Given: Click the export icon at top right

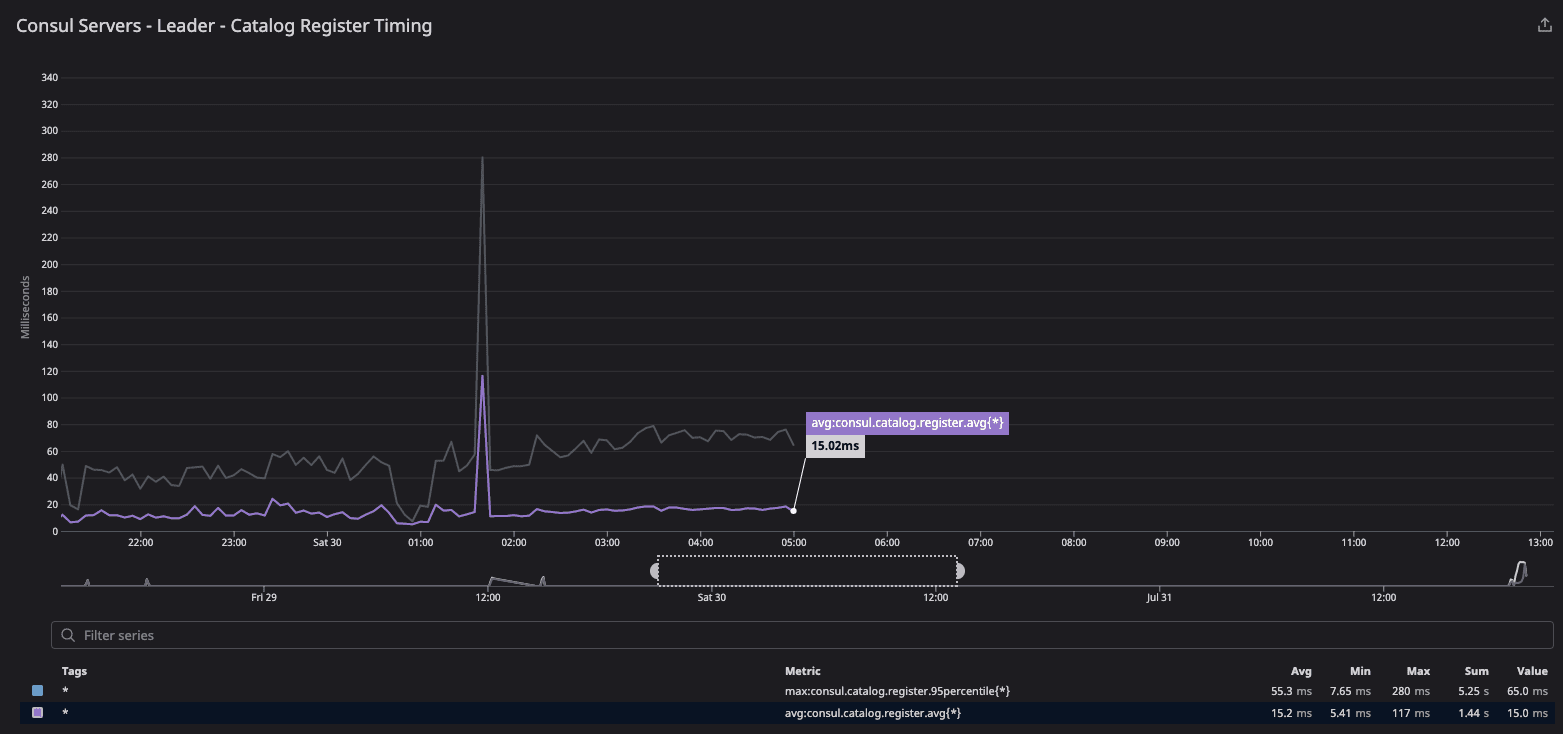Looking at the screenshot, I should 1544,26.
